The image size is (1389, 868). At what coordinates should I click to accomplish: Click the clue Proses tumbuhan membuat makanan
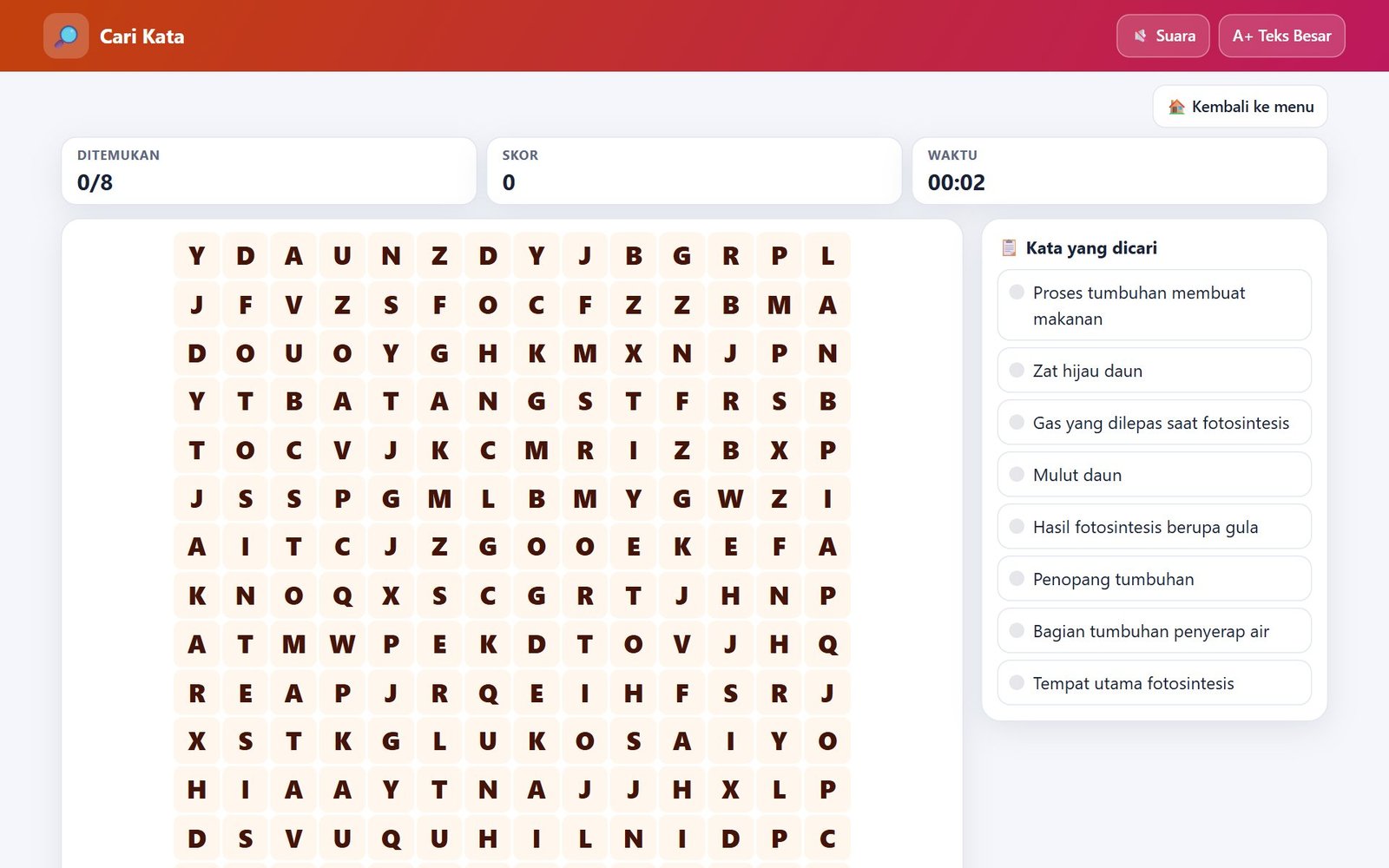coord(1154,305)
